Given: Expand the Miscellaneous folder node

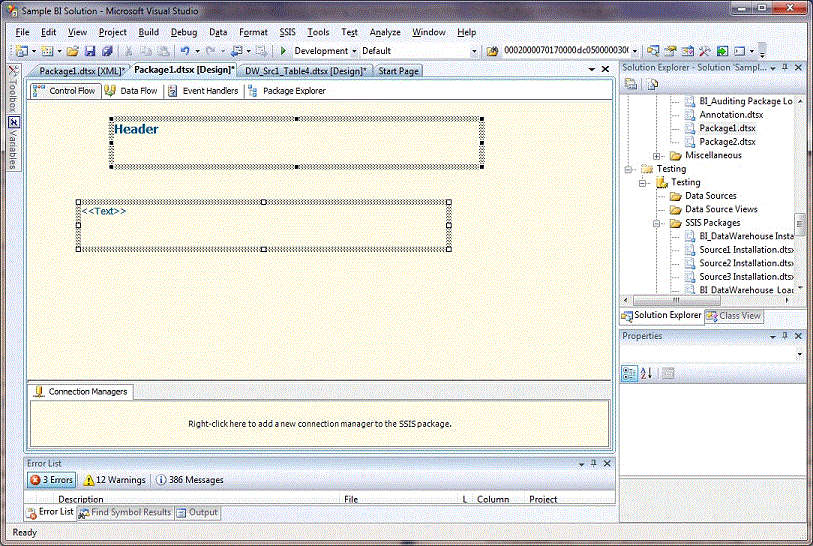Looking at the screenshot, I should tap(657, 156).
